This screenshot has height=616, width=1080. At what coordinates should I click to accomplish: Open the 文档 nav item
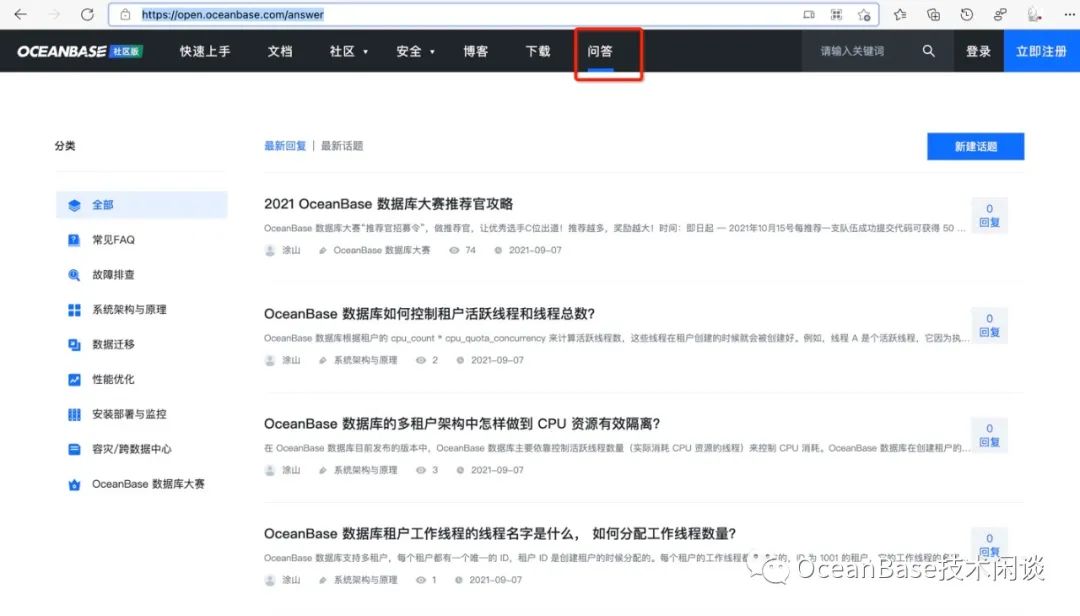pyautogui.click(x=280, y=51)
